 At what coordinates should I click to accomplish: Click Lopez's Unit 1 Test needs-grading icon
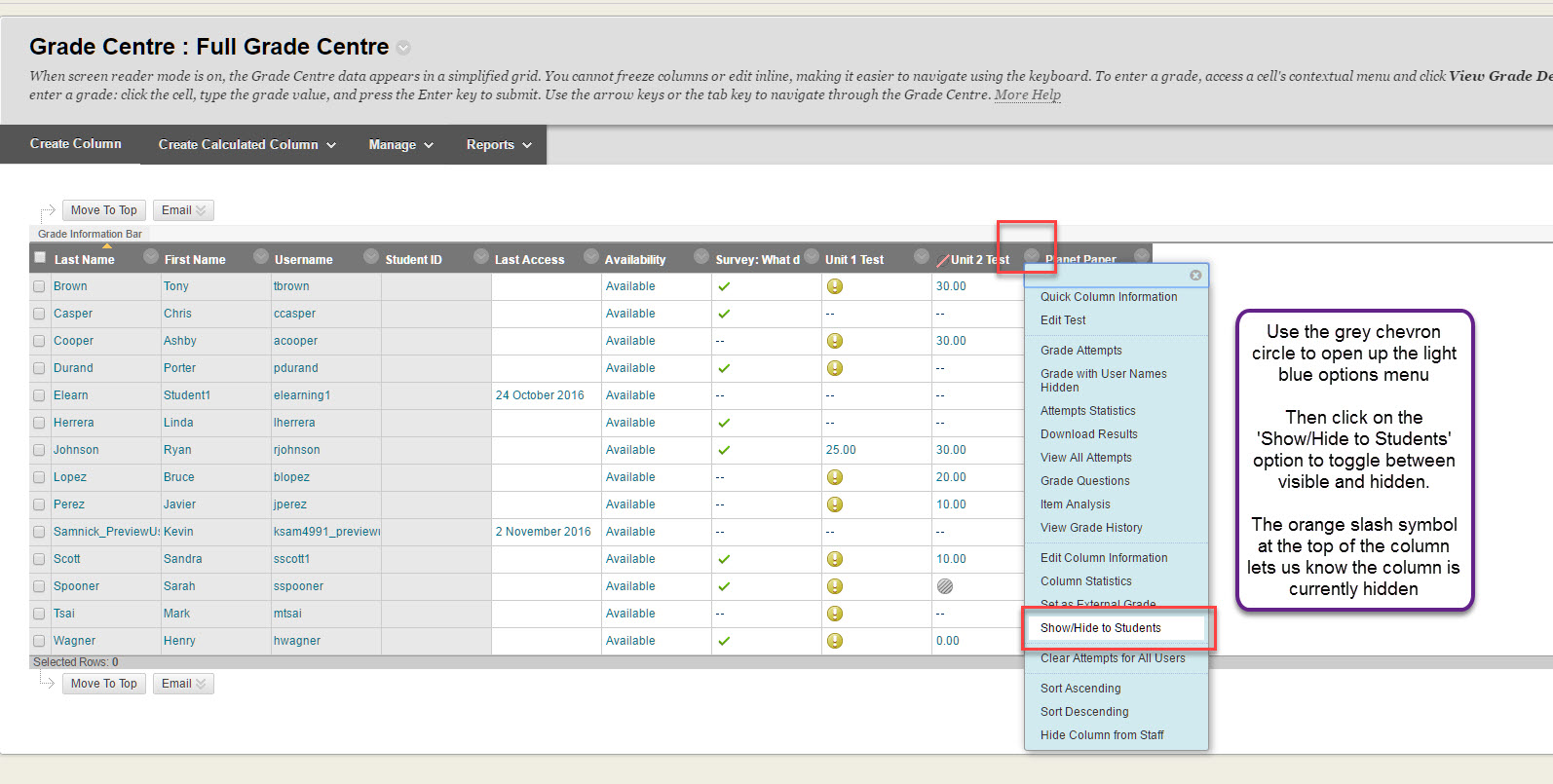click(x=835, y=477)
